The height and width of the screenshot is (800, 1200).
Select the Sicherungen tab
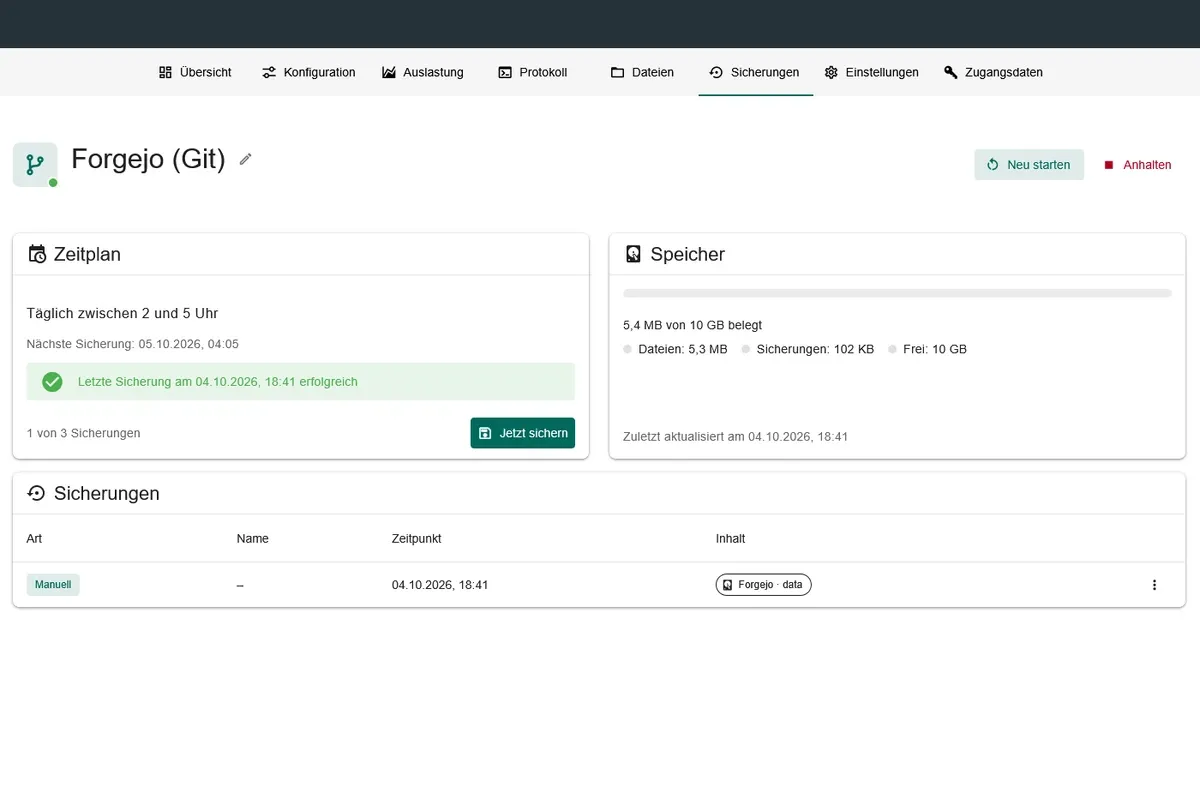[755, 72]
